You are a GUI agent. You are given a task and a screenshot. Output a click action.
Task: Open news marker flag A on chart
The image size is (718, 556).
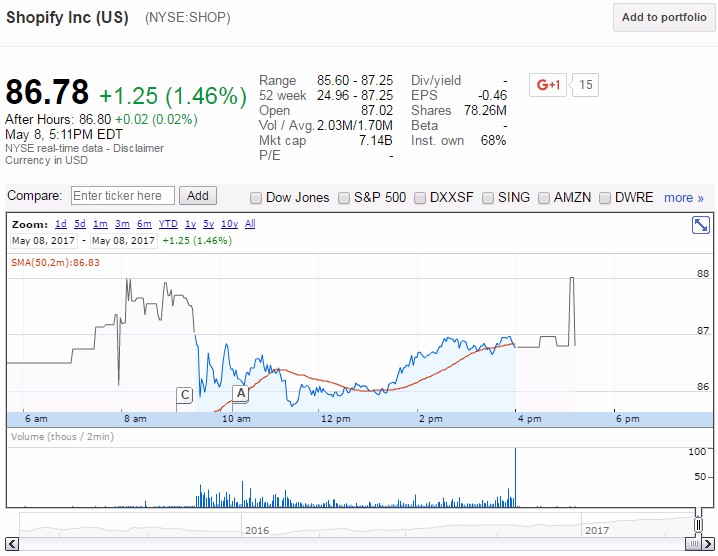241,393
